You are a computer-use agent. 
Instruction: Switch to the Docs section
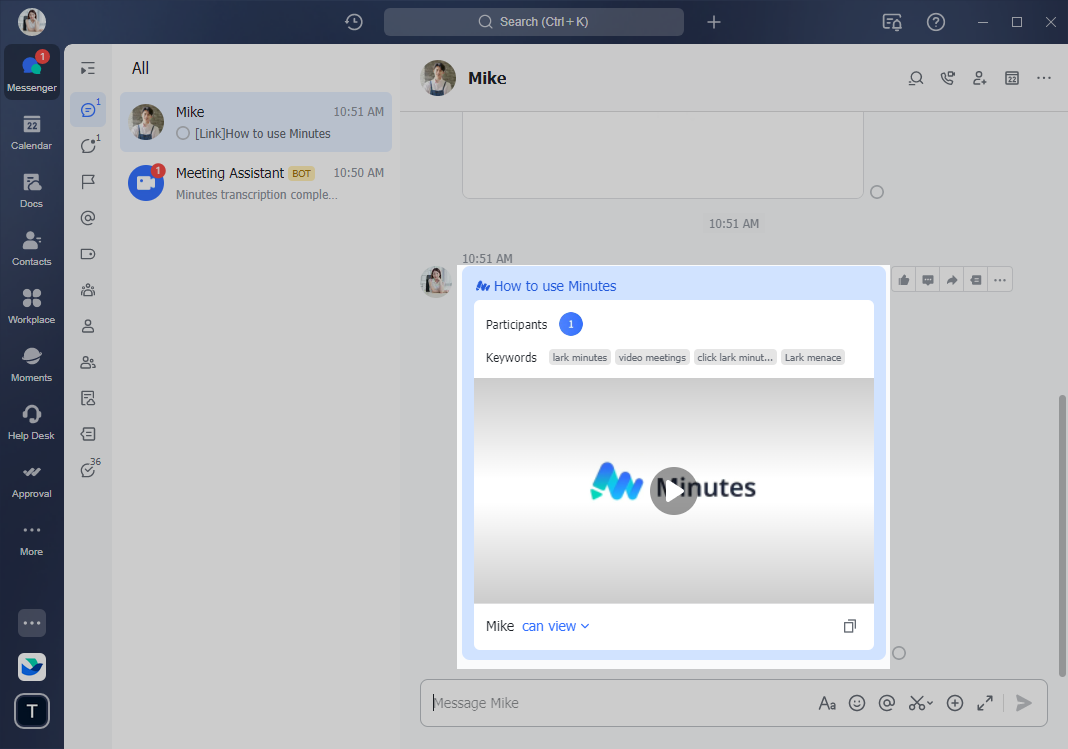31,190
